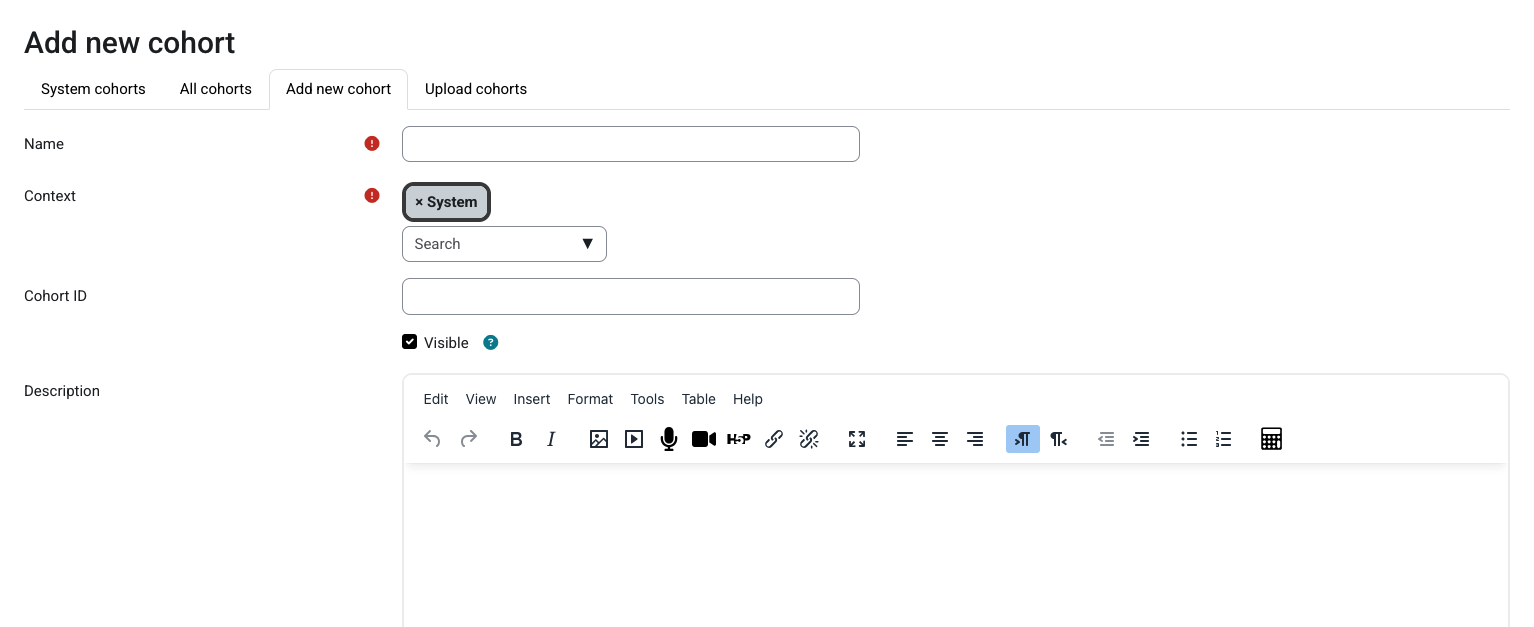Screen dimensions: 1534x627
Task: Open the equation editor icon
Action: (x=1271, y=439)
